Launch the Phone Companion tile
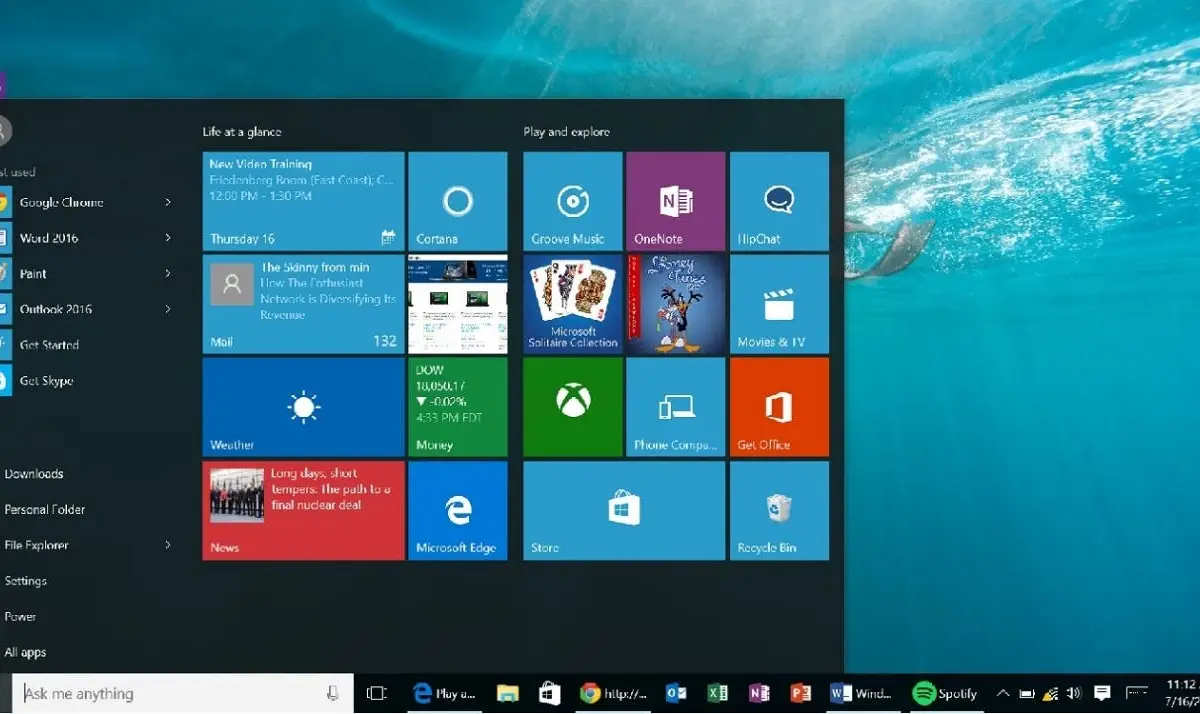Image resolution: width=1200 pixels, height=714 pixels. [x=676, y=407]
